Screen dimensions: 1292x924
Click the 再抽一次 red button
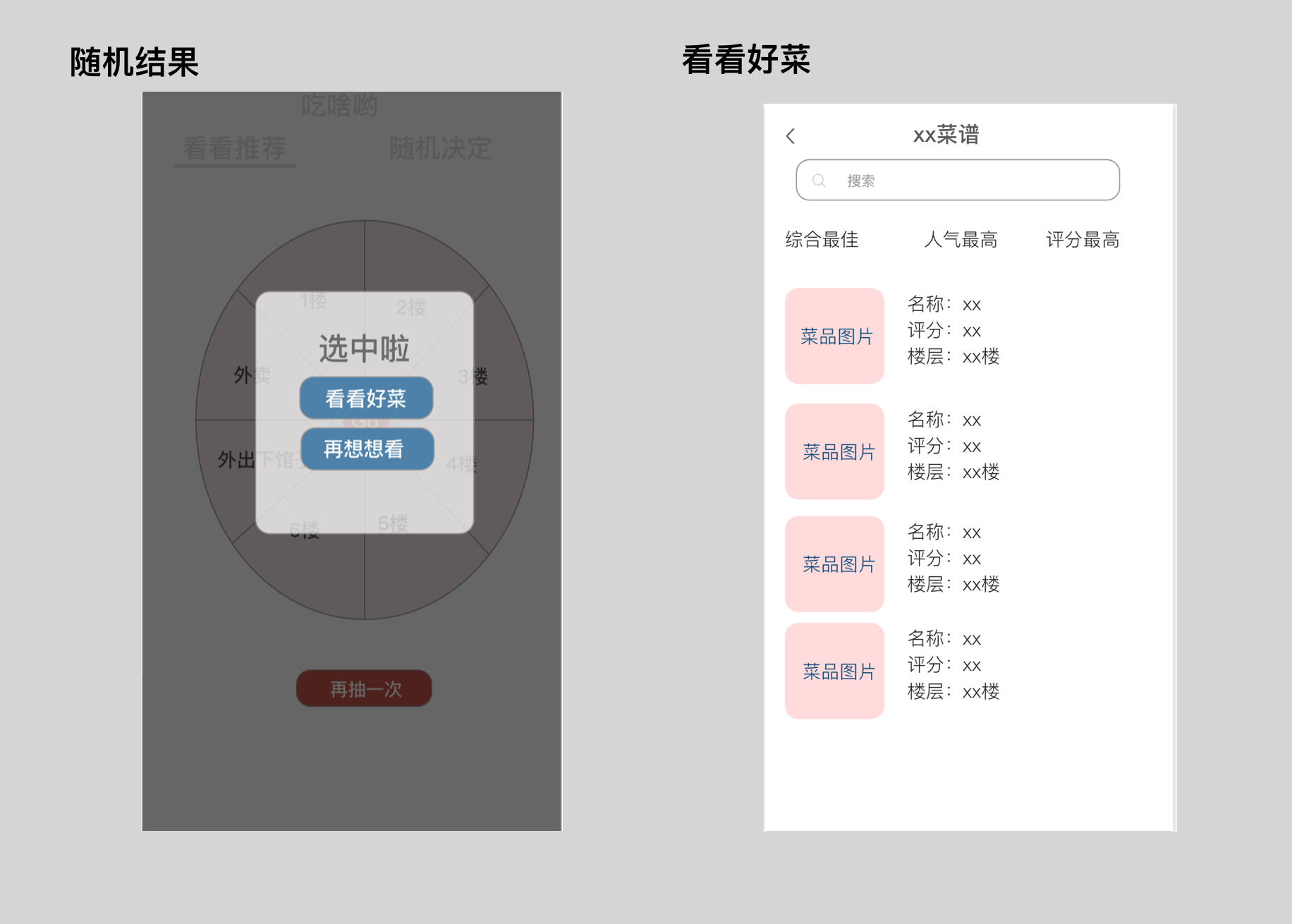pyautogui.click(x=364, y=688)
